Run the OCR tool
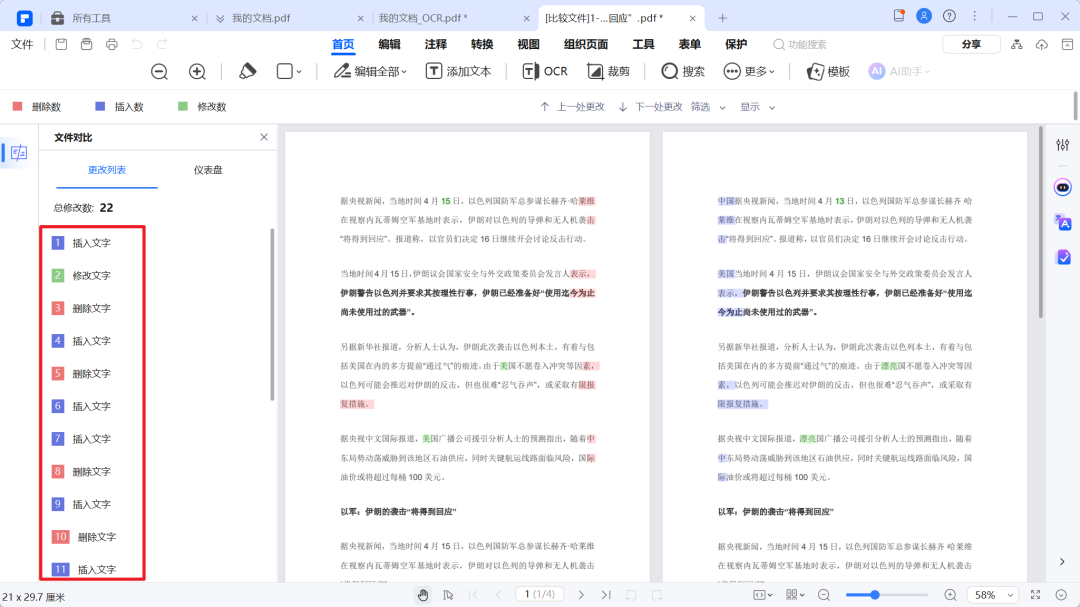The height and width of the screenshot is (607, 1080). 544,71
